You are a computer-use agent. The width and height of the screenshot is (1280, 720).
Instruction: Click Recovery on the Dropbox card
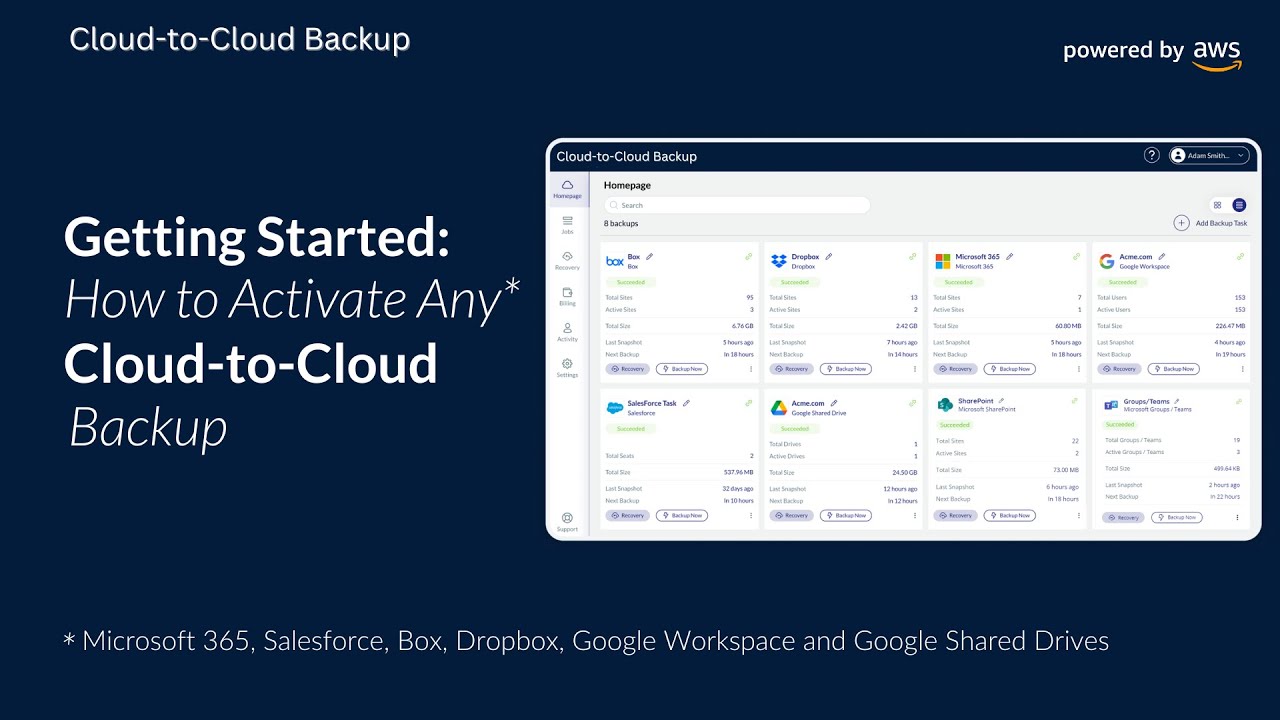(x=791, y=369)
